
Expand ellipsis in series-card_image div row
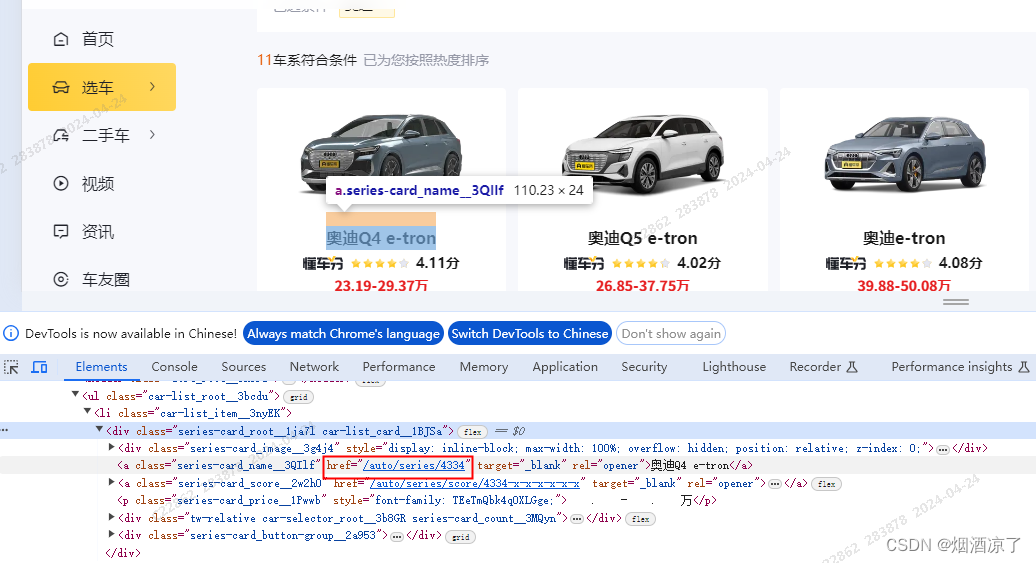943,449
